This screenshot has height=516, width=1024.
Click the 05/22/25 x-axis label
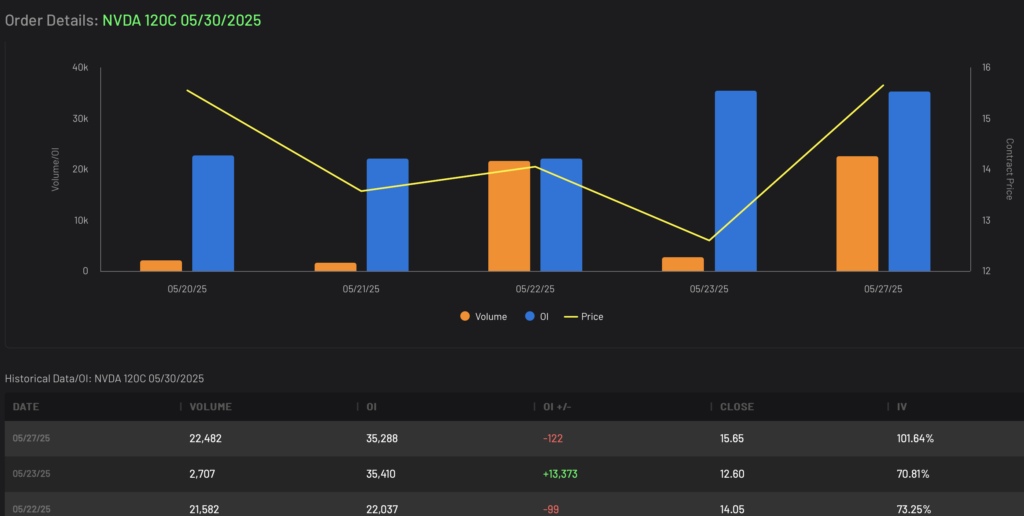(535, 289)
